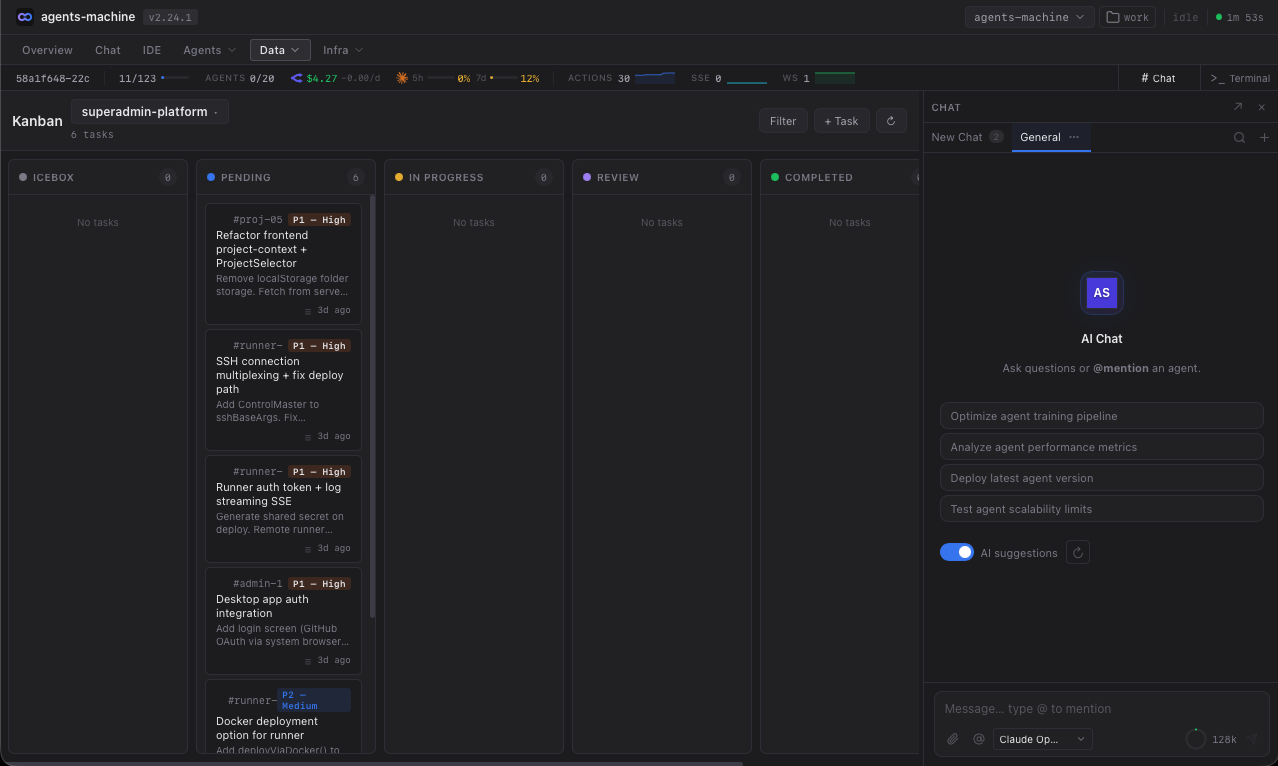Viewport: 1278px width, 766px height.
Task: Open the Claude model selector dropdown
Action: (x=1042, y=739)
